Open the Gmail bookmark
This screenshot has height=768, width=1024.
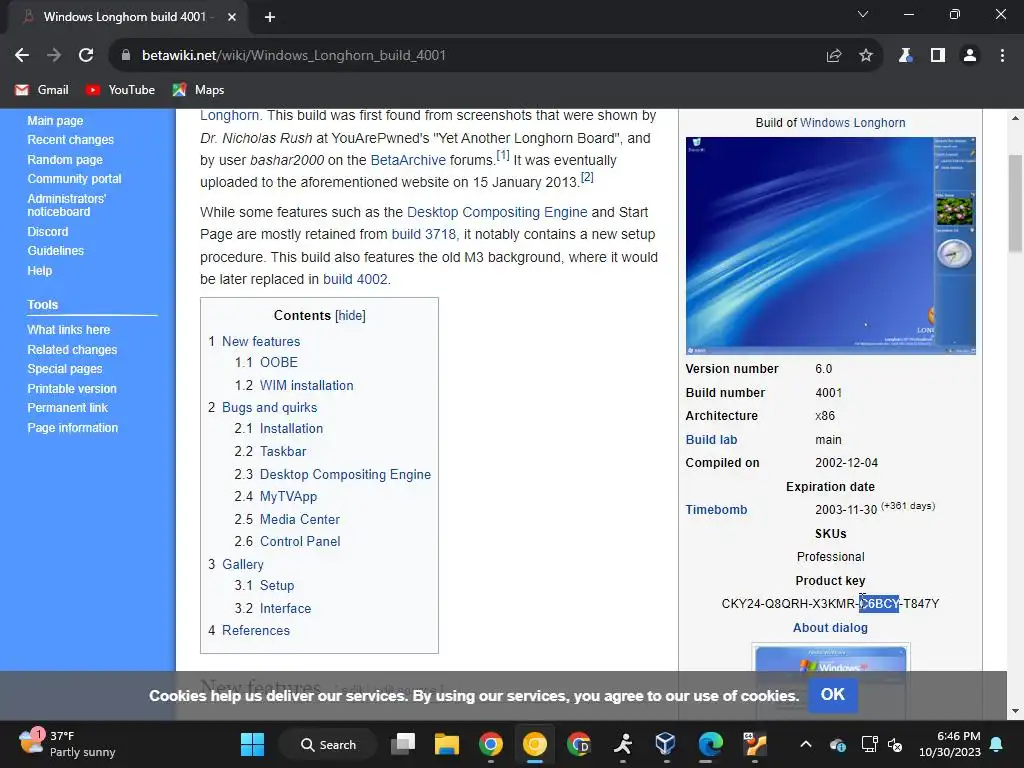click(42, 90)
